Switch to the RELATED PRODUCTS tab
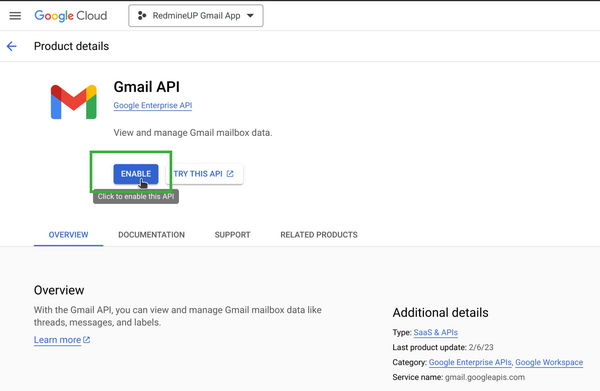This screenshot has width=600, height=391. [x=319, y=235]
